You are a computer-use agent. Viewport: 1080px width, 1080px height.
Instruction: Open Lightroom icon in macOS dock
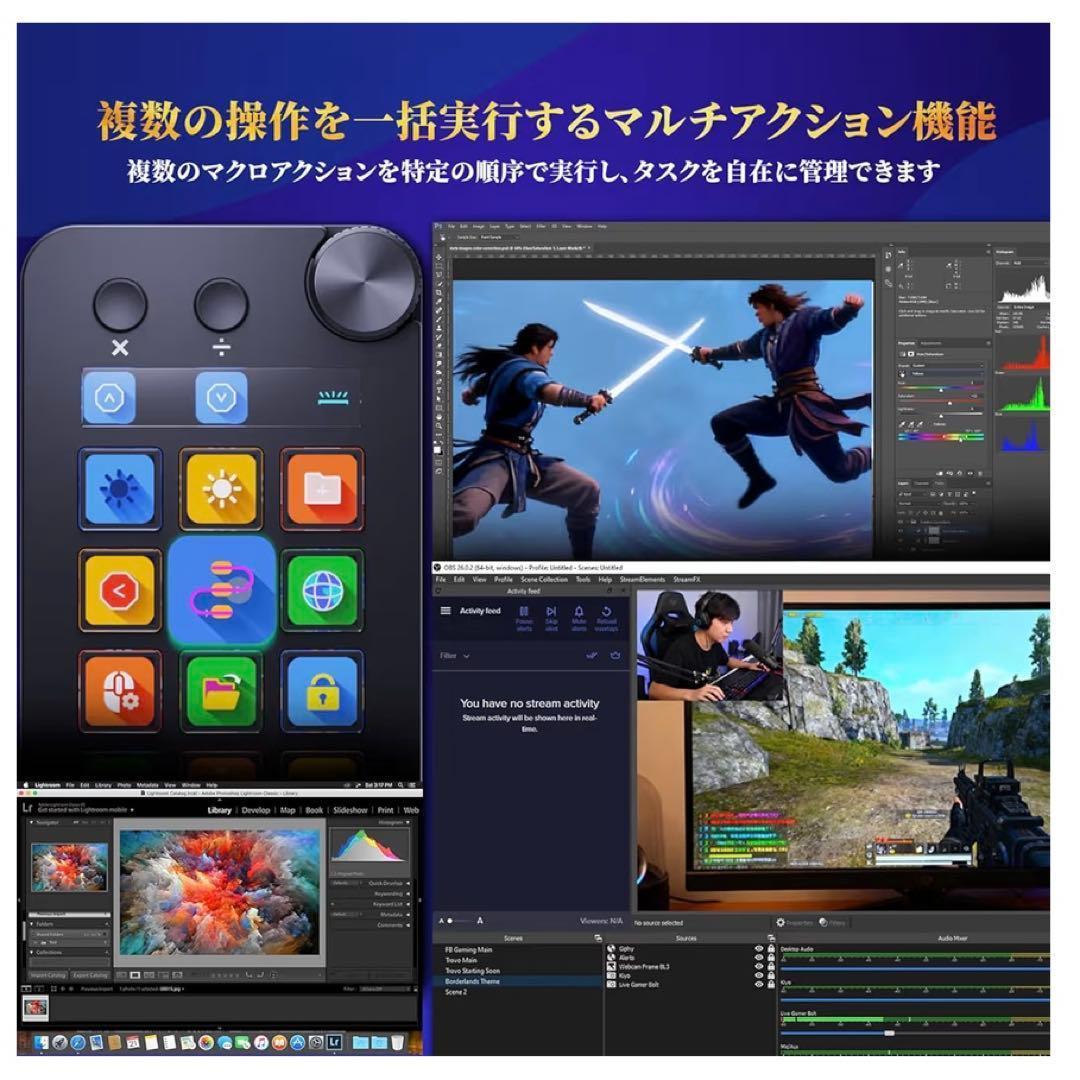(x=334, y=1043)
